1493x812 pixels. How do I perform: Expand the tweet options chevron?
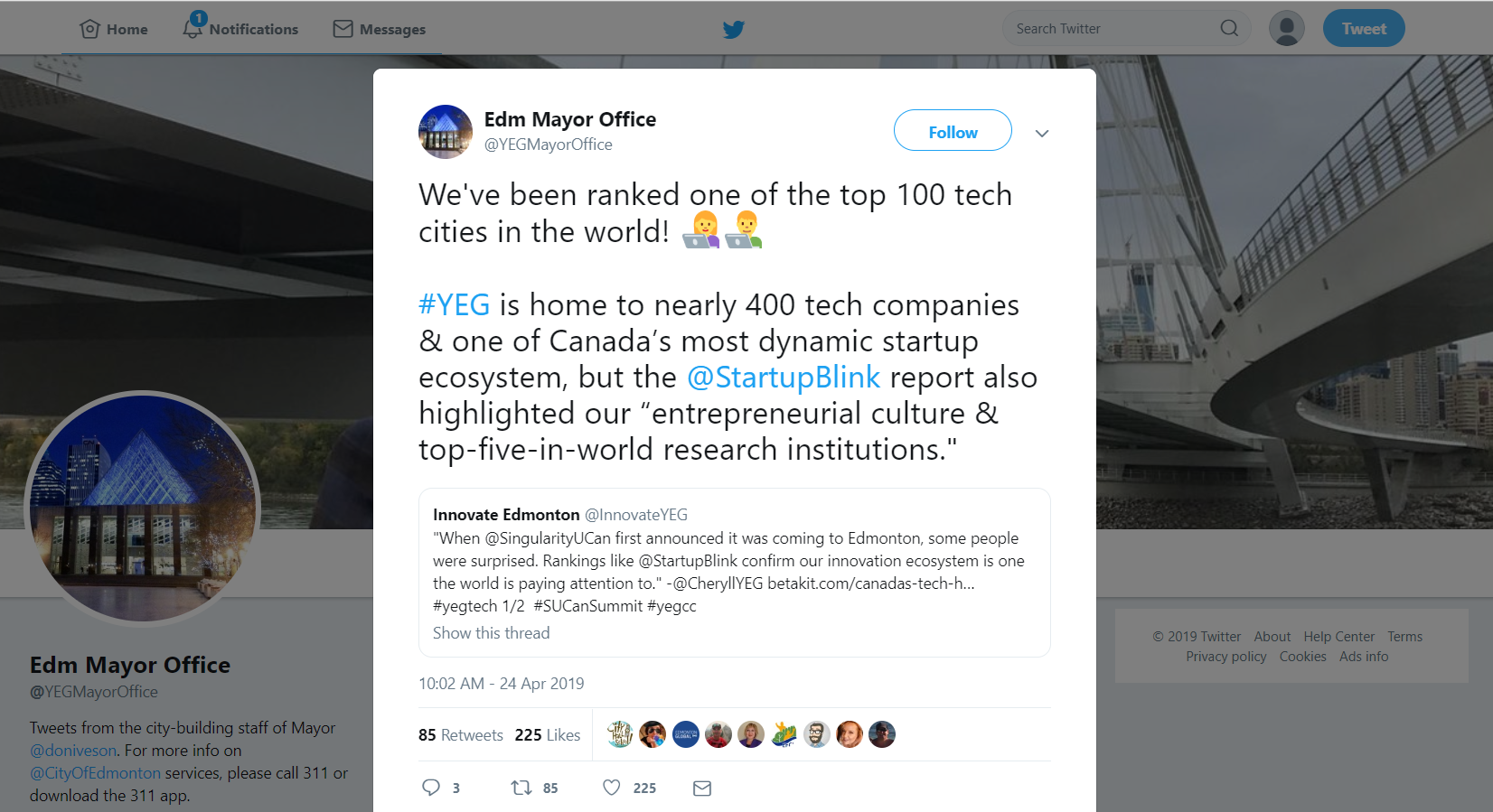pyautogui.click(x=1042, y=134)
